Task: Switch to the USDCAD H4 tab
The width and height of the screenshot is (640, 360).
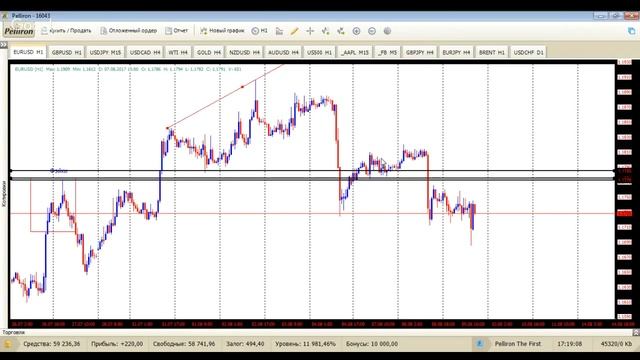Action: tap(145, 53)
